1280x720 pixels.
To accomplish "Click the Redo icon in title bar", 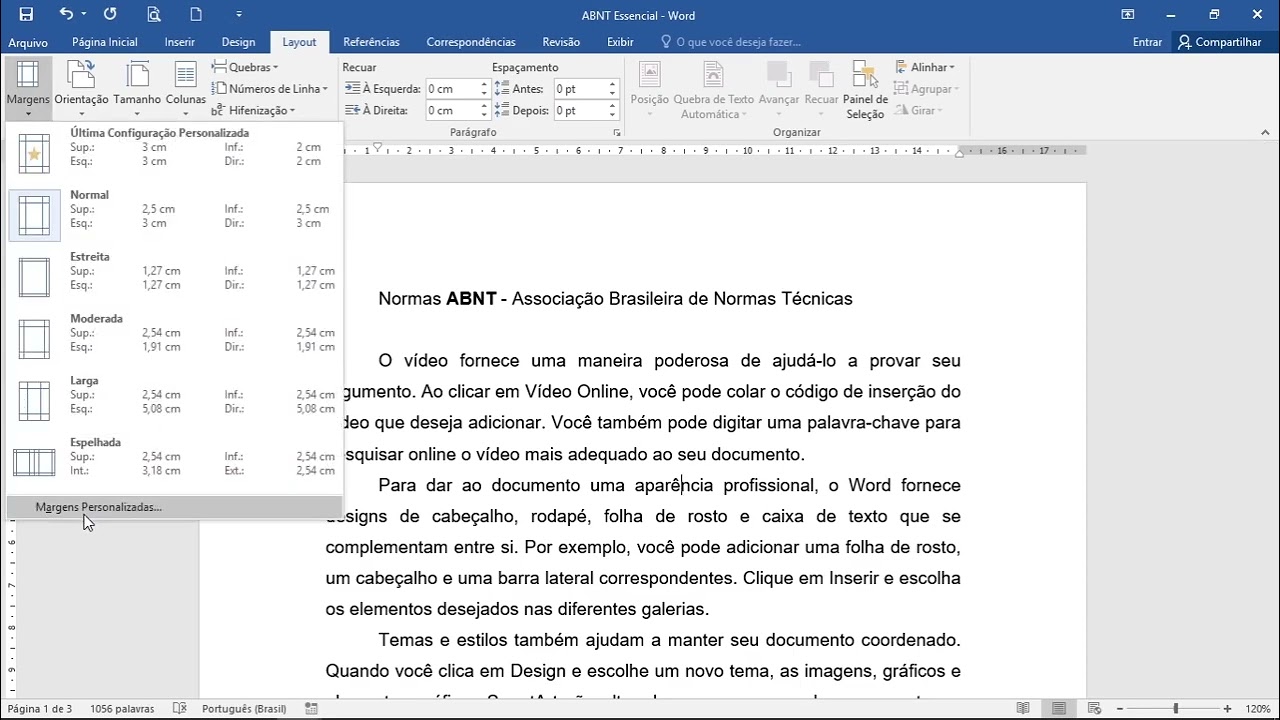I will 110,14.
